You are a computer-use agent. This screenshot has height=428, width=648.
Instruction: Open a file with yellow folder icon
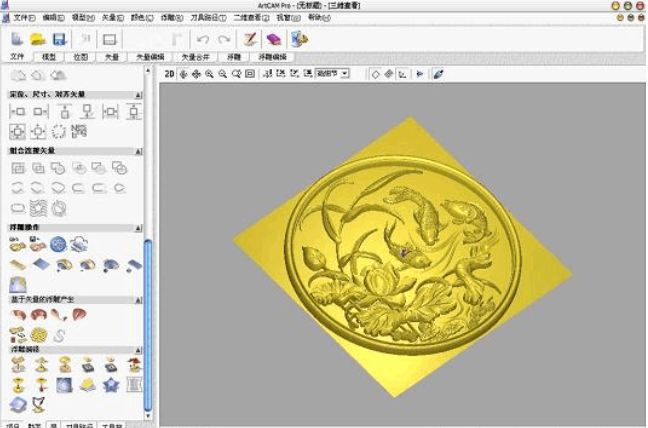pos(38,39)
